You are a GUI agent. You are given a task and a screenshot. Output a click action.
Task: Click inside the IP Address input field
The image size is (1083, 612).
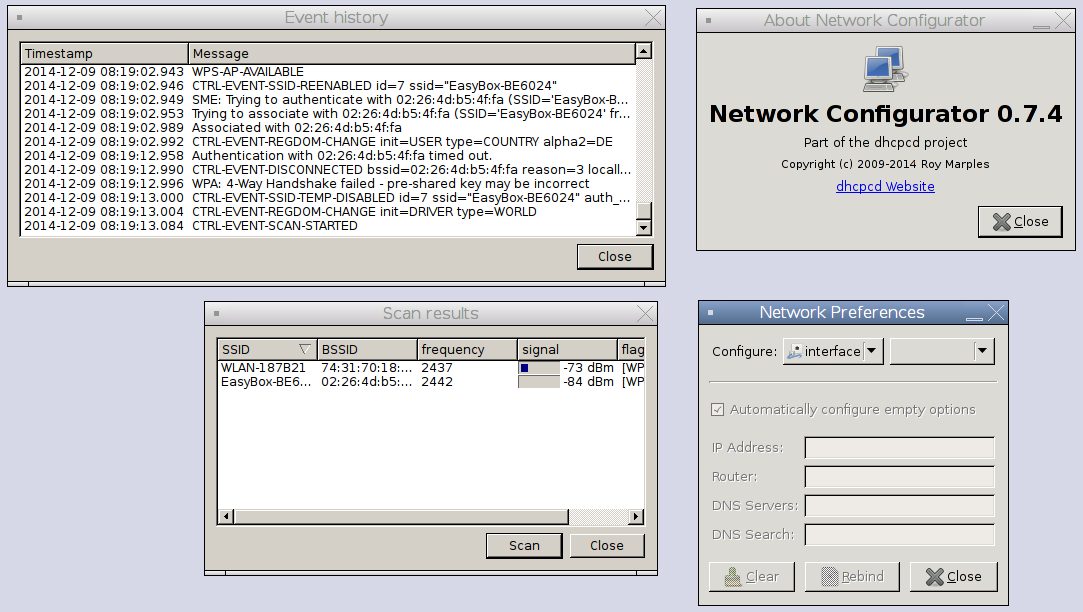coord(898,447)
